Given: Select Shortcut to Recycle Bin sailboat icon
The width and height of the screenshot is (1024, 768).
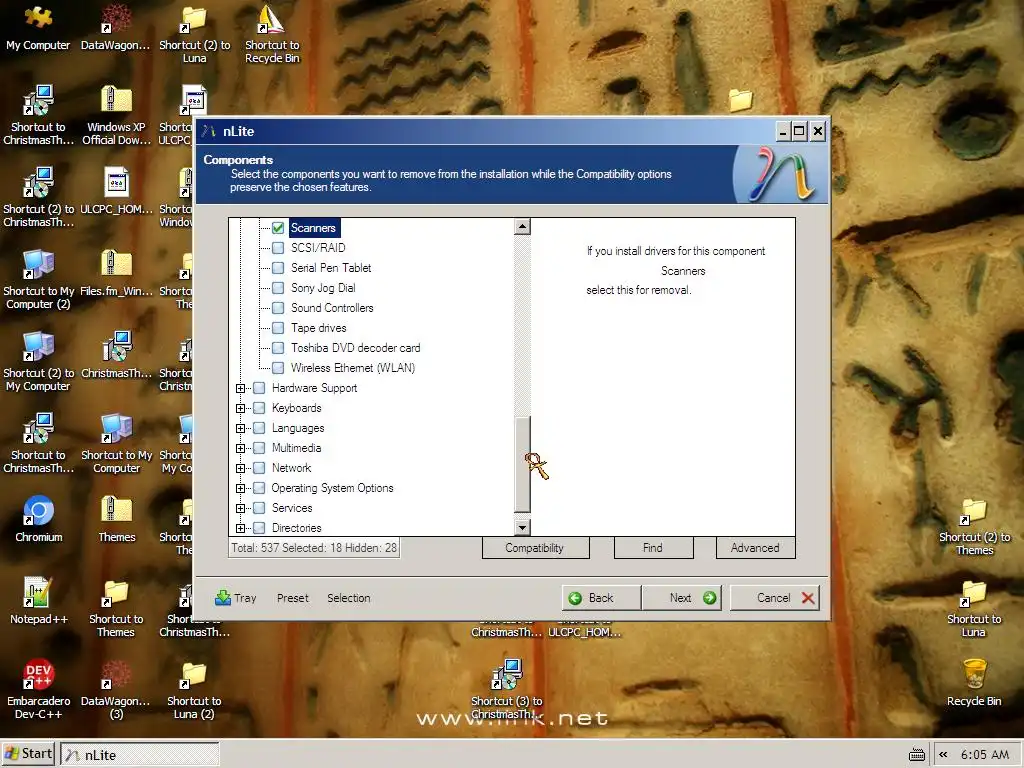Looking at the screenshot, I should (x=272, y=34).
